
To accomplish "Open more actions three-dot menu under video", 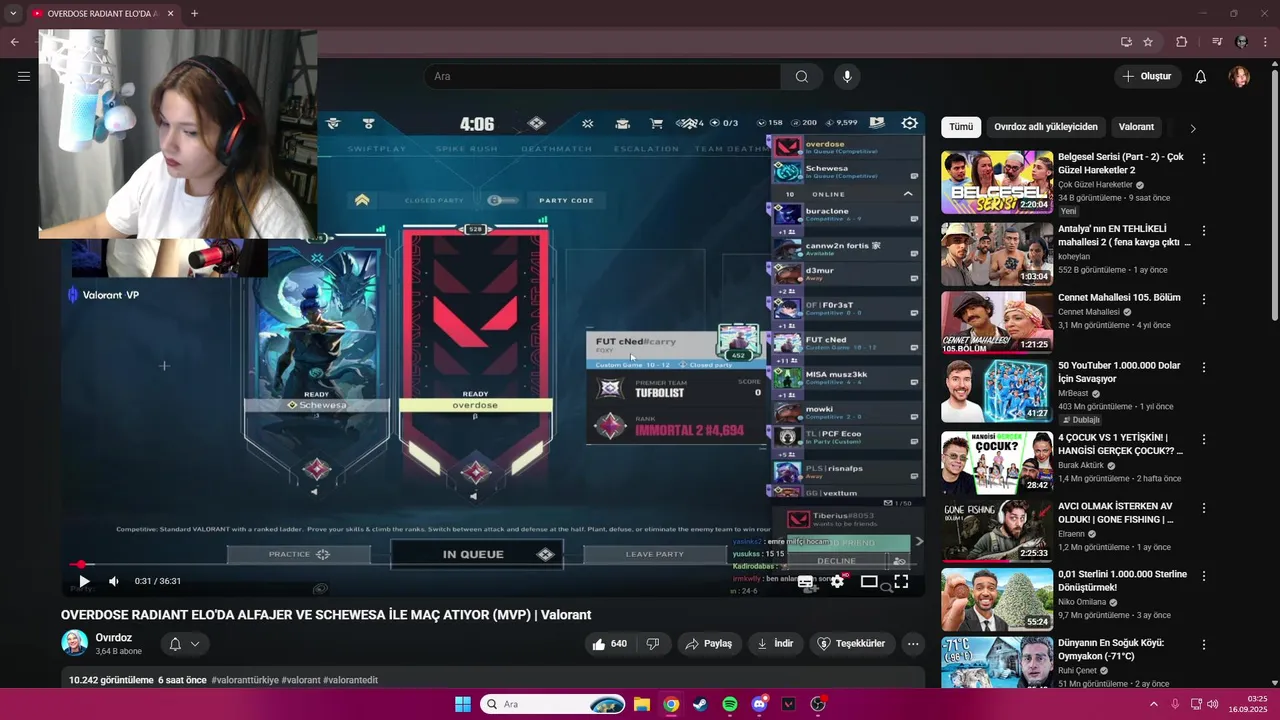I will click(913, 644).
